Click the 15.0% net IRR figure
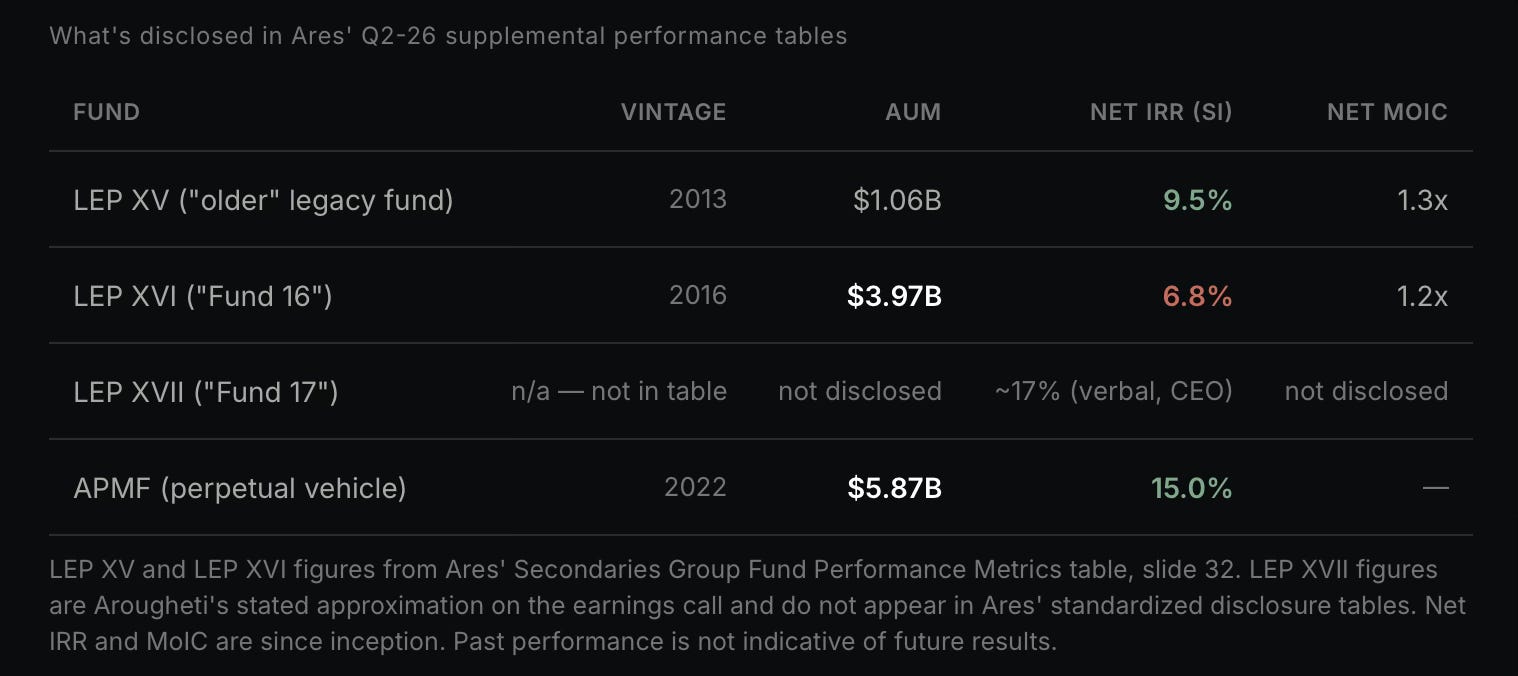The width and height of the screenshot is (1518, 676). (1192, 489)
